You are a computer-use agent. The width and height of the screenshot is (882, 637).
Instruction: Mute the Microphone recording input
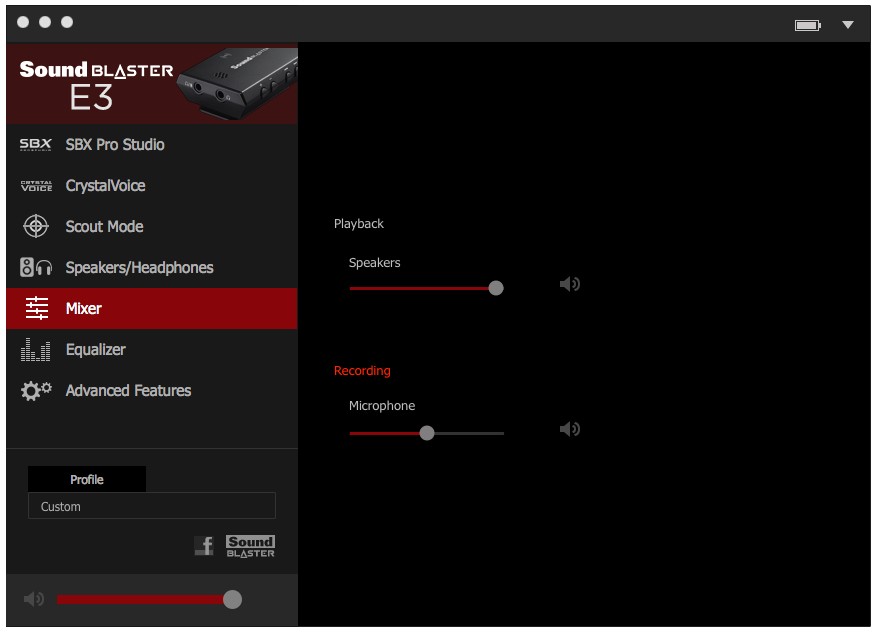(x=570, y=430)
